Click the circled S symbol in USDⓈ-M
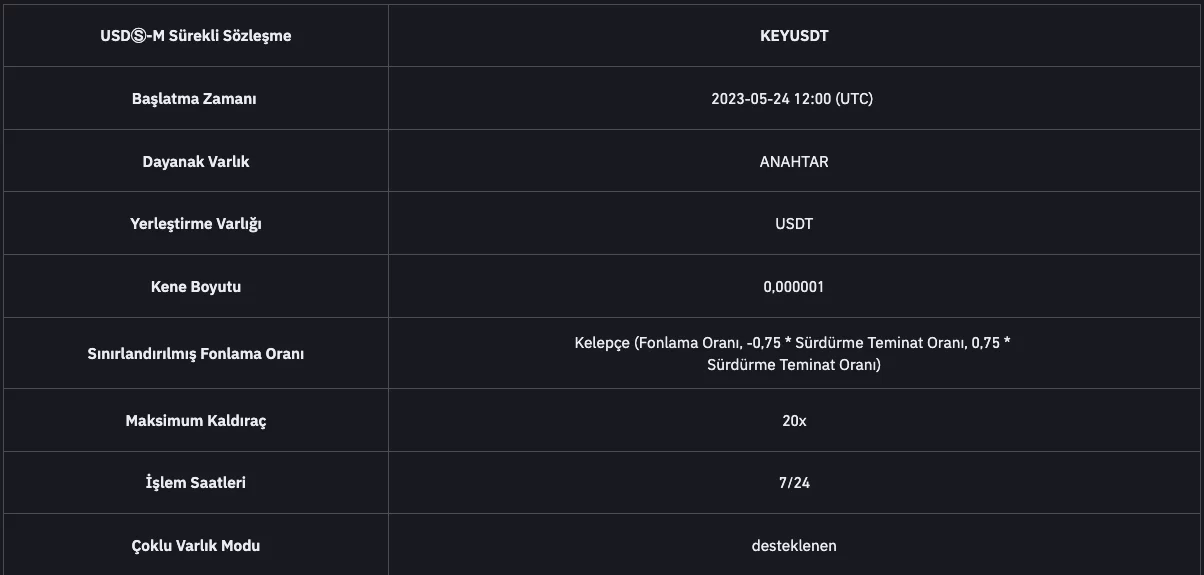This screenshot has width=1204, height=575. pos(140,36)
